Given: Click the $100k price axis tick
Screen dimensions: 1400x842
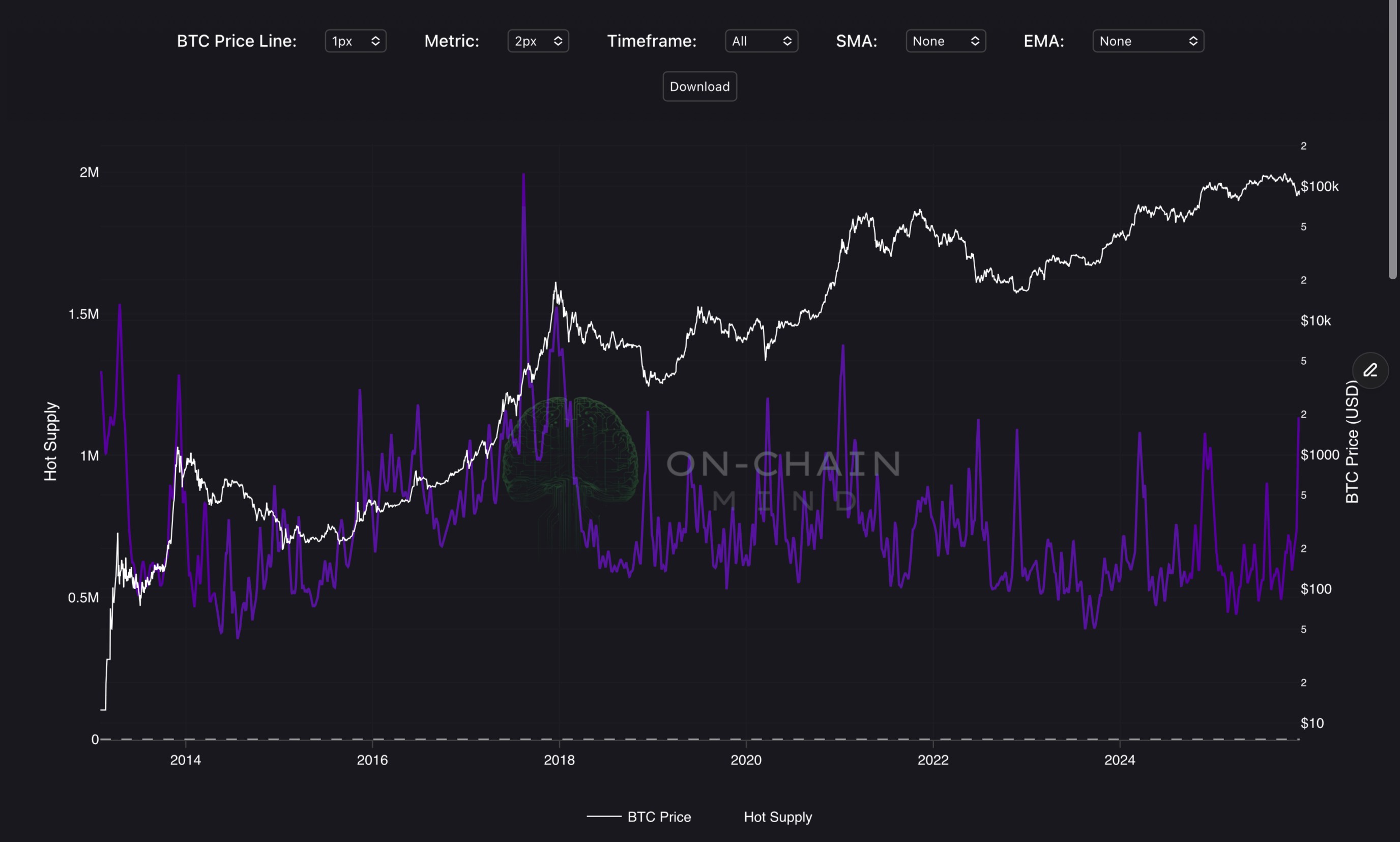Looking at the screenshot, I should [1319, 187].
